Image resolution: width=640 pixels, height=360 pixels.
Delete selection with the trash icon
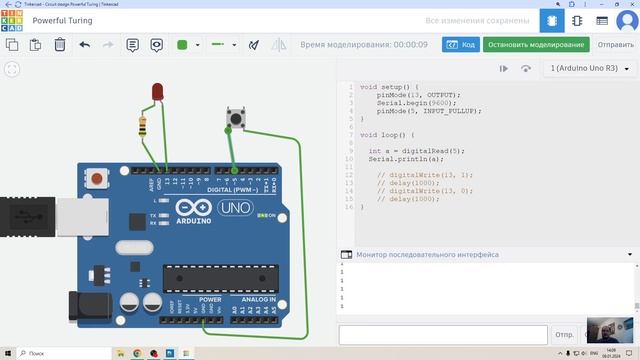60,44
